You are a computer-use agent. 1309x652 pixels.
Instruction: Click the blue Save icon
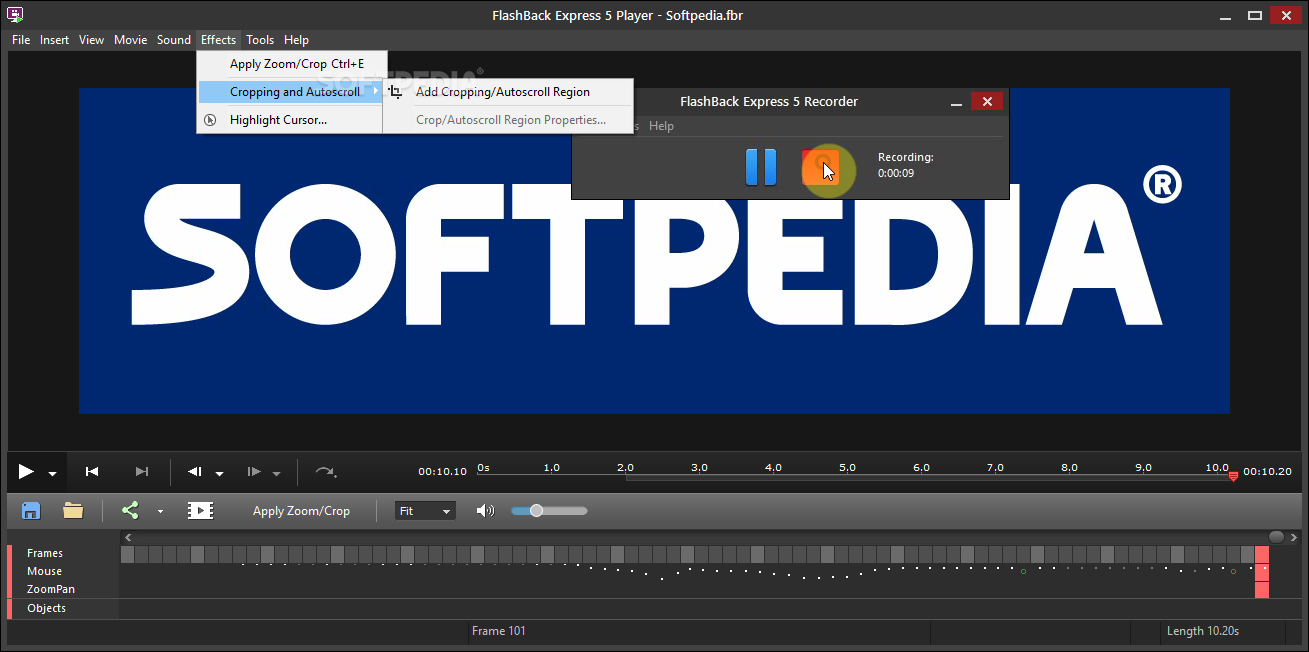pyautogui.click(x=31, y=510)
